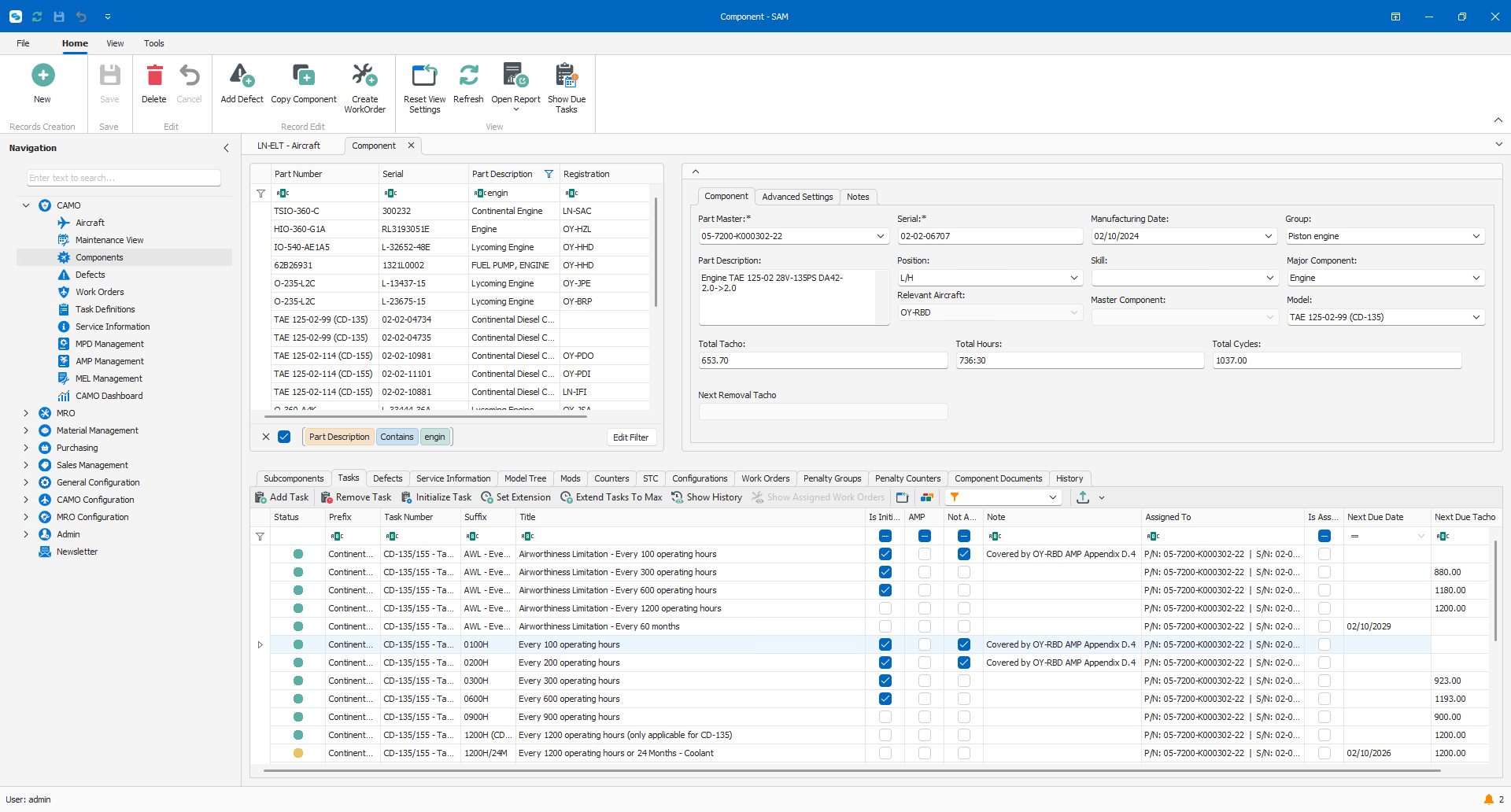The height and width of the screenshot is (812, 1511).
Task: Click Extend Tasks To Max button
Action: [x=611, y=497]
